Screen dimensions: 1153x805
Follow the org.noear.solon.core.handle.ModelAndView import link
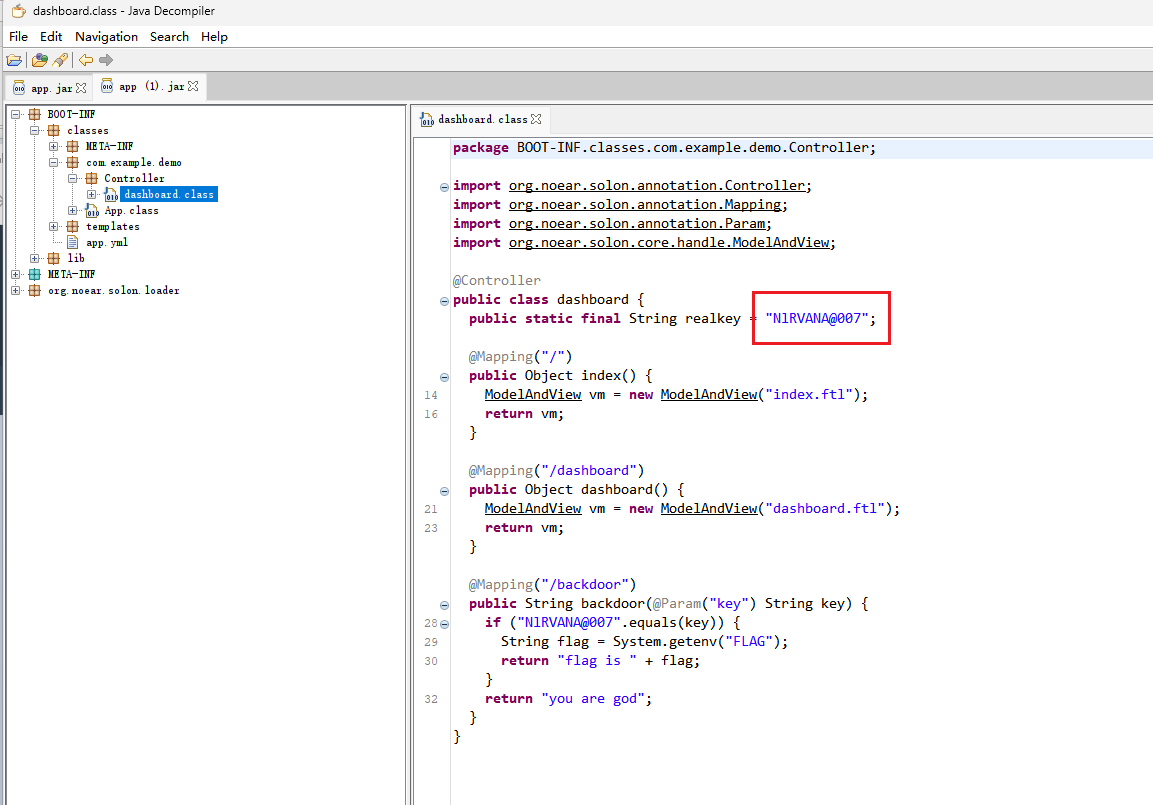coord(668,243)
